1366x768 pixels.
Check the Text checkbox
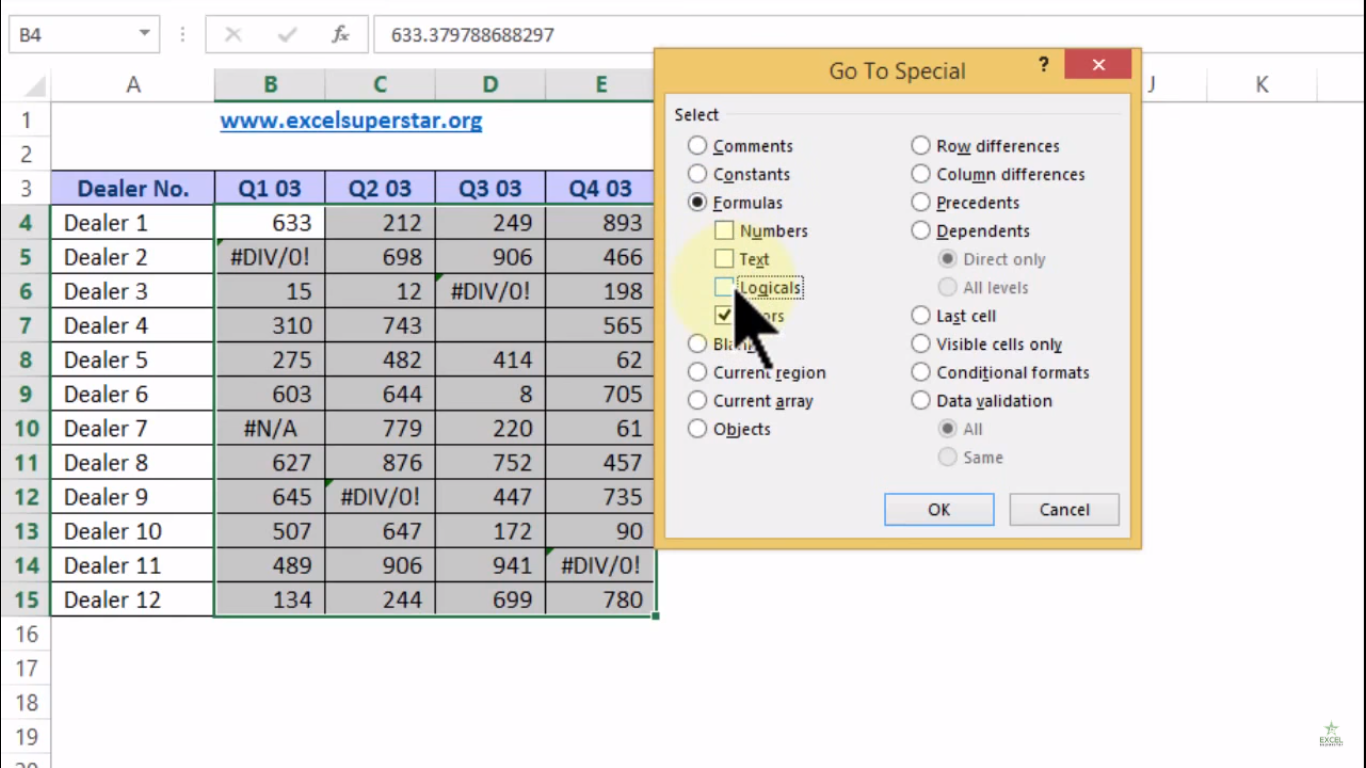(724, 259)
